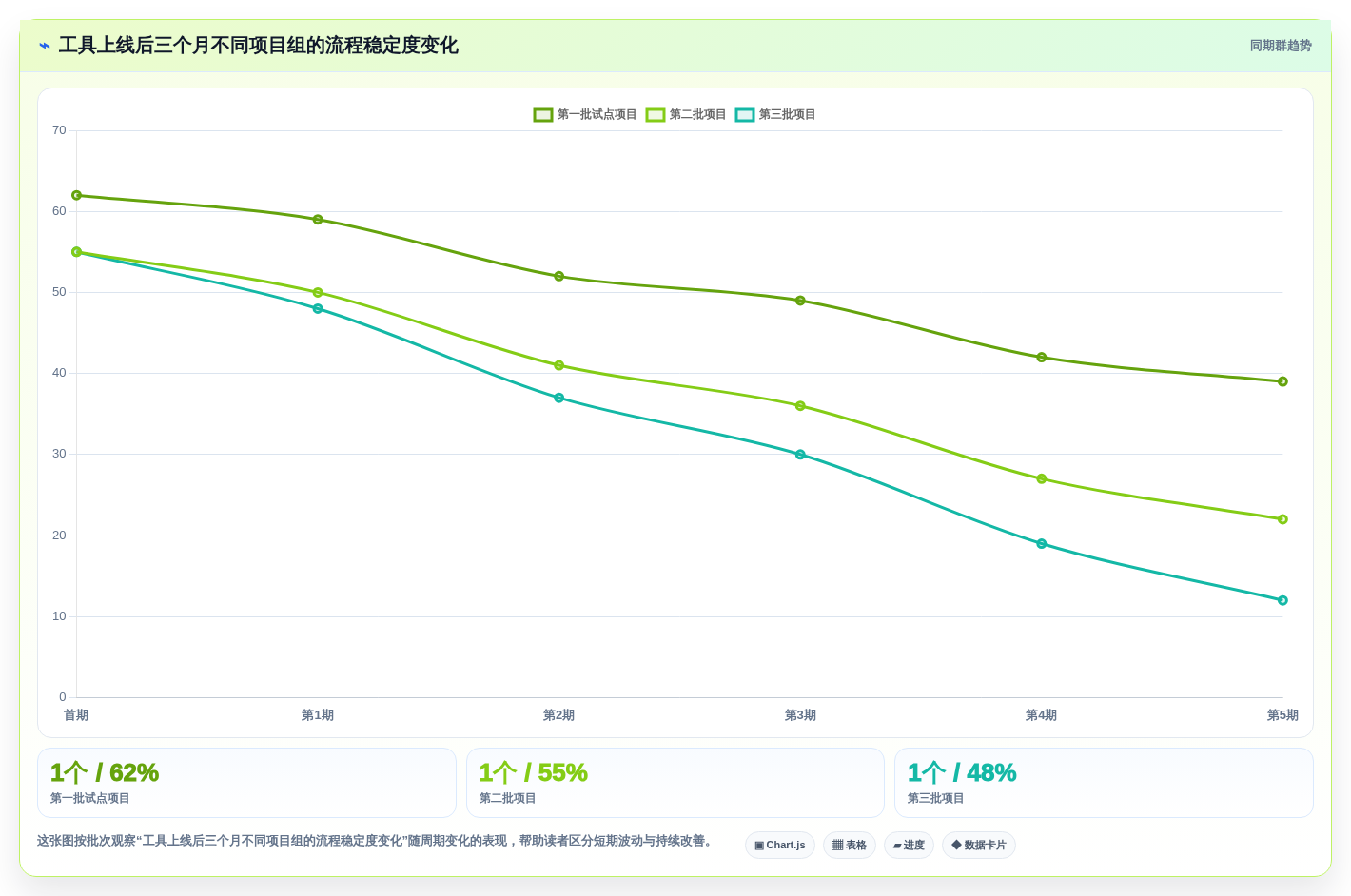
Task: Click the 10 y-axis tick label
Action: point(59,616)
